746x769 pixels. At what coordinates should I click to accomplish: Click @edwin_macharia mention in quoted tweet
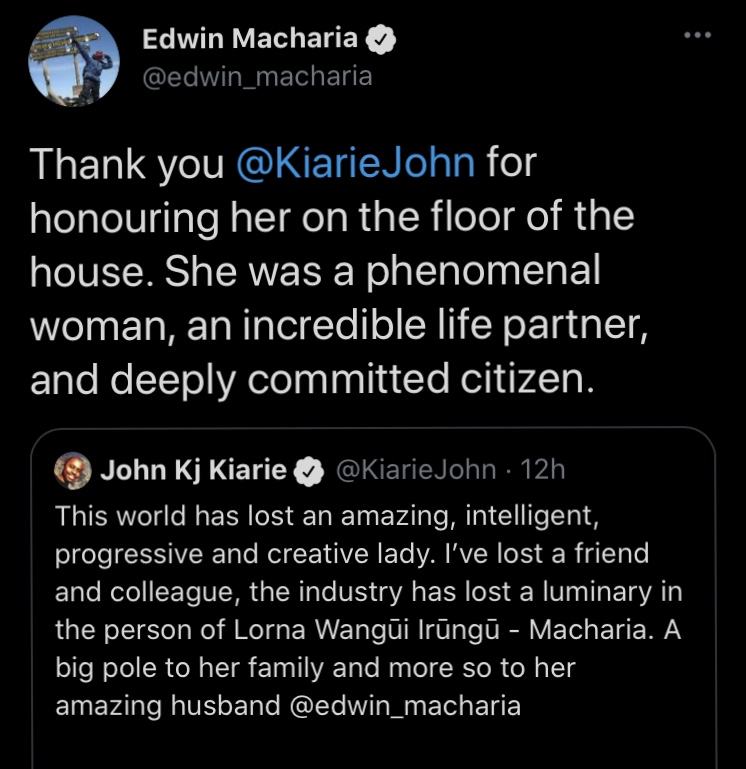click(x=405, y=706)
